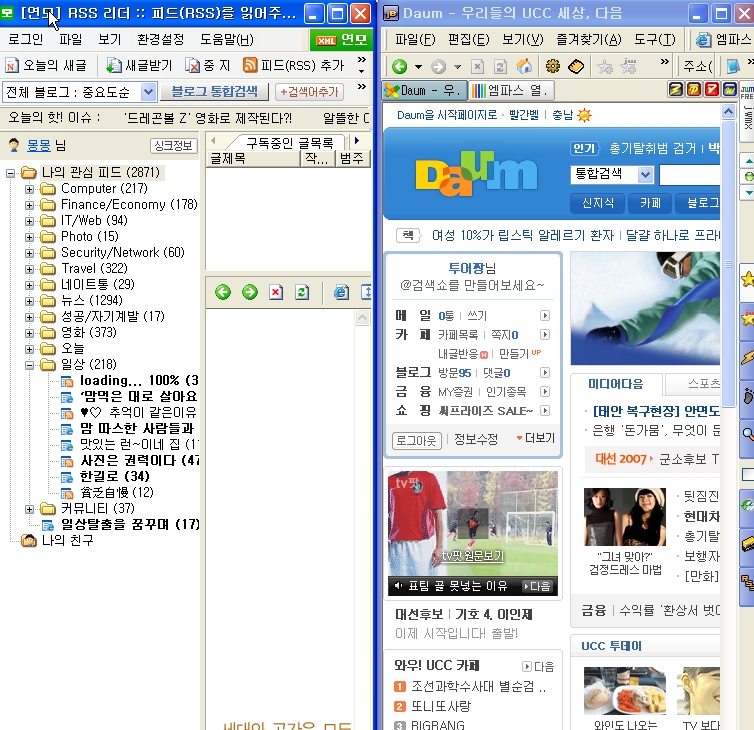754x730 pixels.
Task: Click 중지 stop toolbar button
Action: tap(209, 65)
